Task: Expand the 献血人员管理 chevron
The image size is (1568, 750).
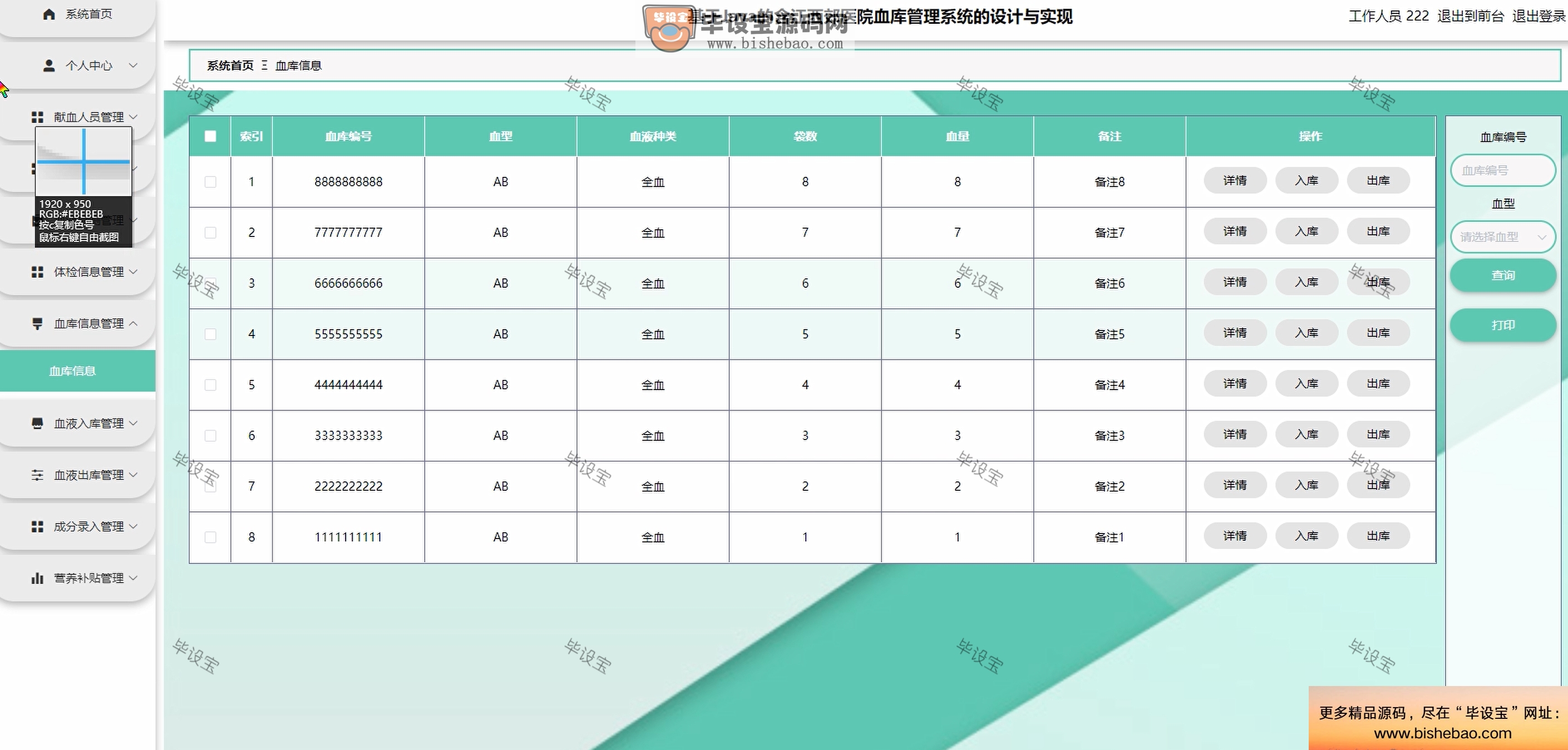Action: click(134, 117)
